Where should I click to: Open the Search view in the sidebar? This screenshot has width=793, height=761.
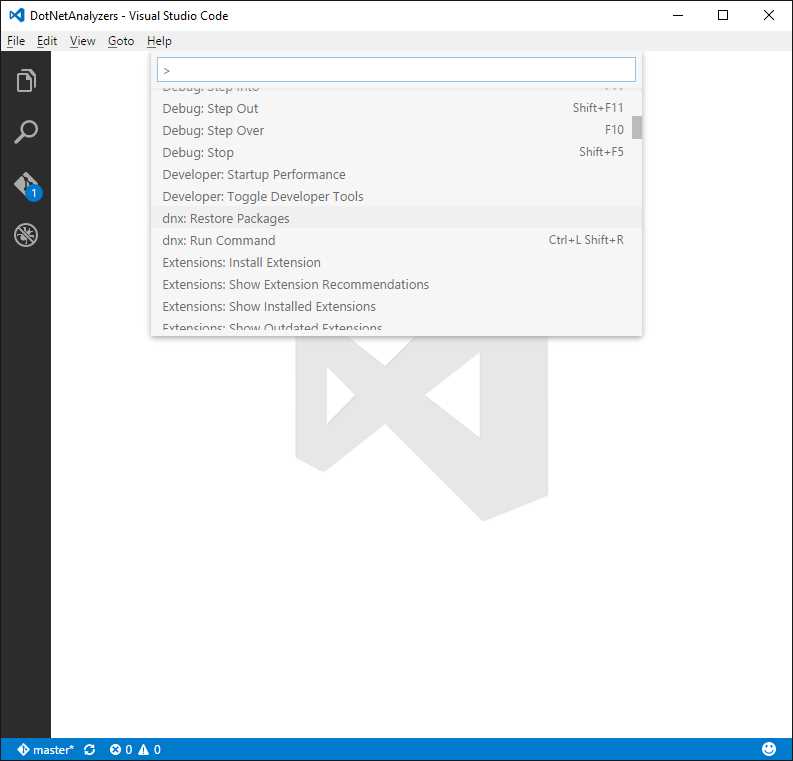(26, 132)
